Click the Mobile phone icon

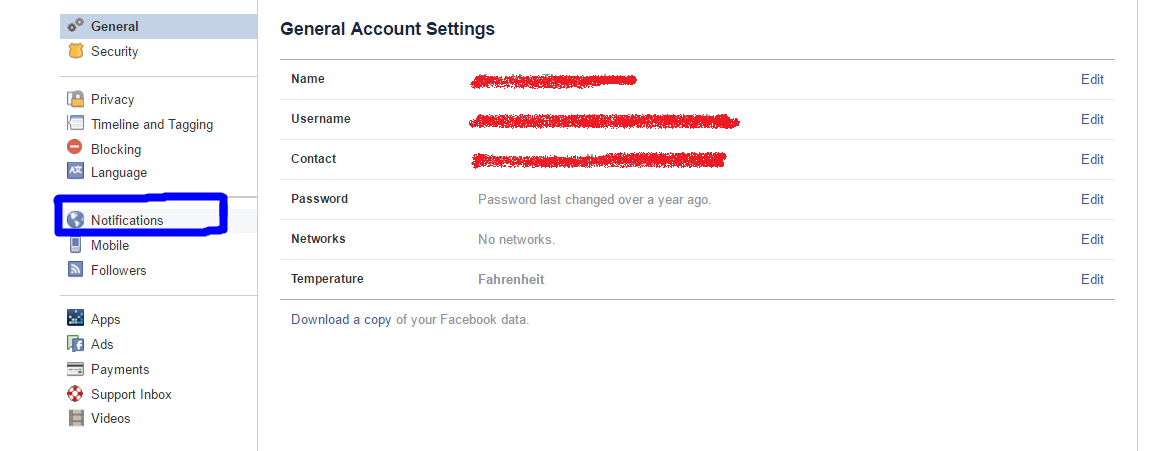point(75,245)
